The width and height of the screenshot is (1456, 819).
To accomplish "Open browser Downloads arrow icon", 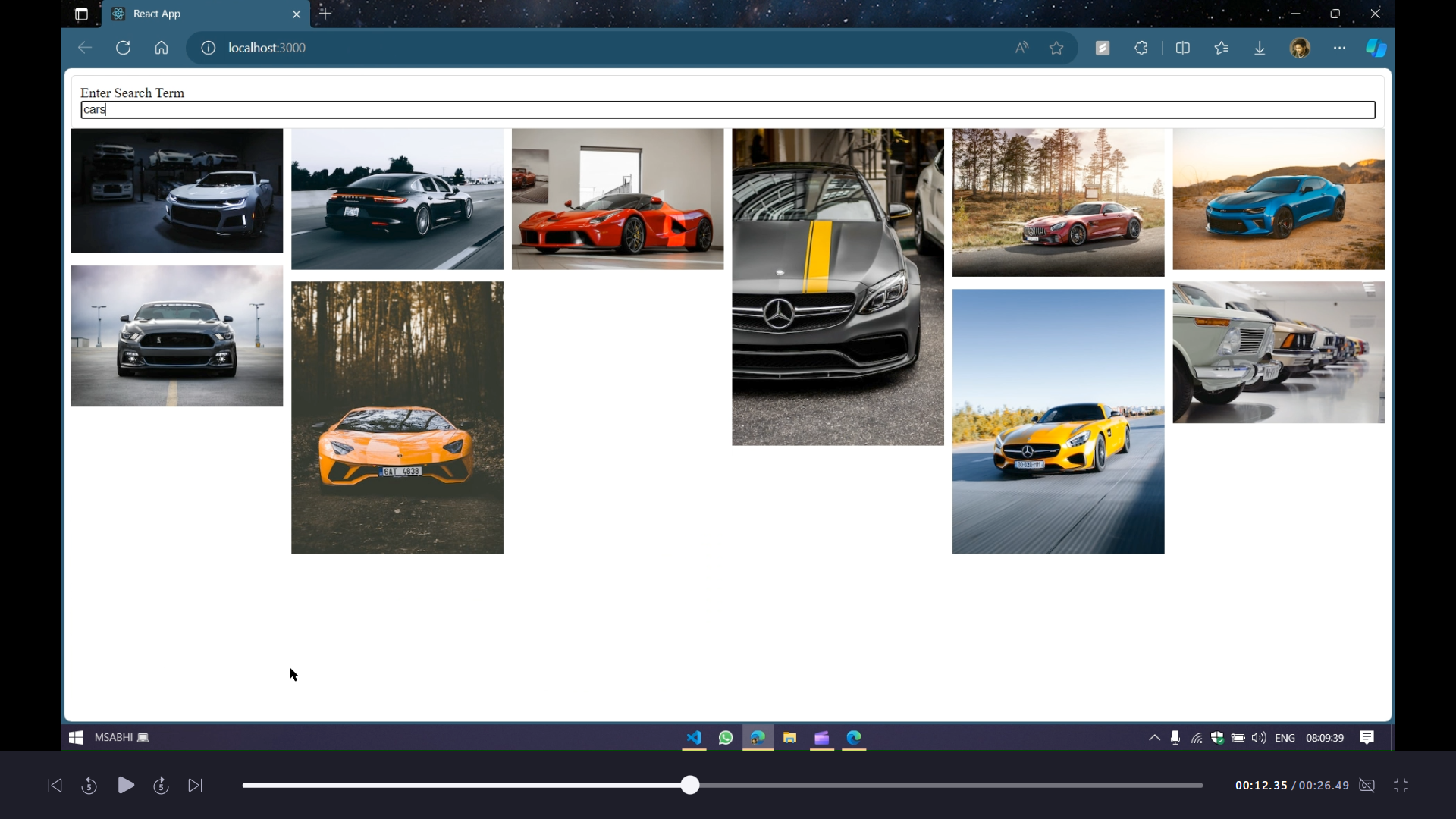I will [x=1260, y=48].
